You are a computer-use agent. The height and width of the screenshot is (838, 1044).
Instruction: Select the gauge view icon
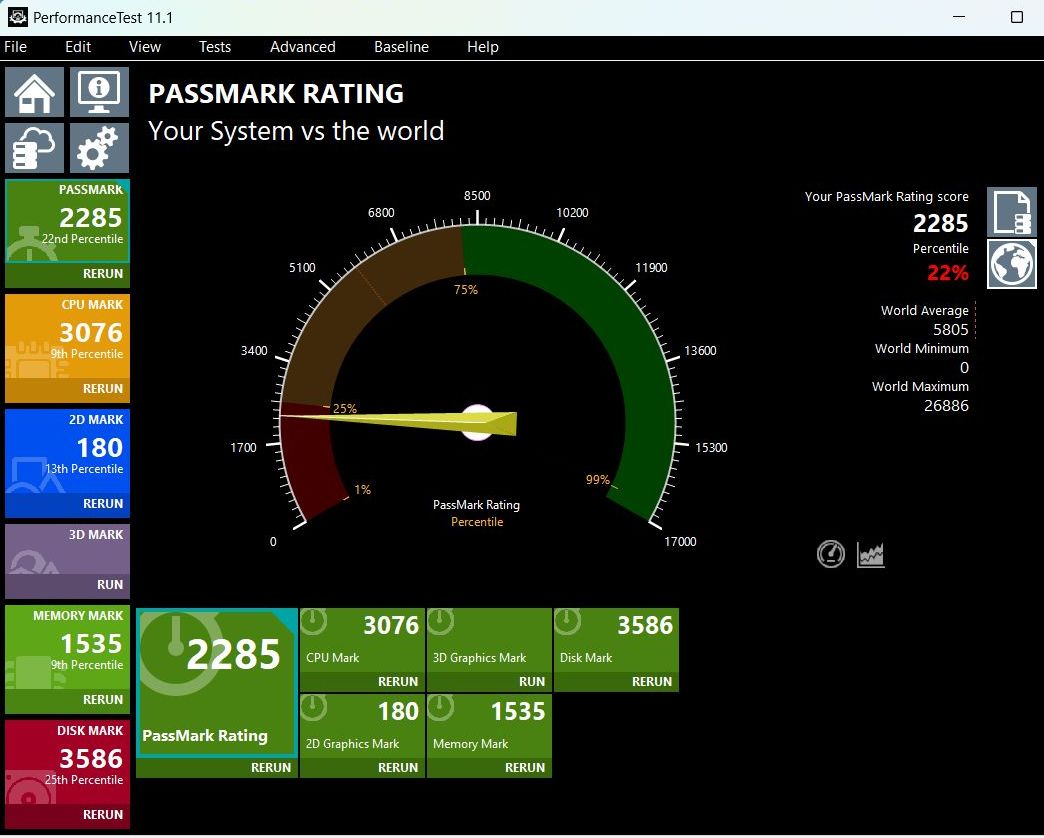831,554
